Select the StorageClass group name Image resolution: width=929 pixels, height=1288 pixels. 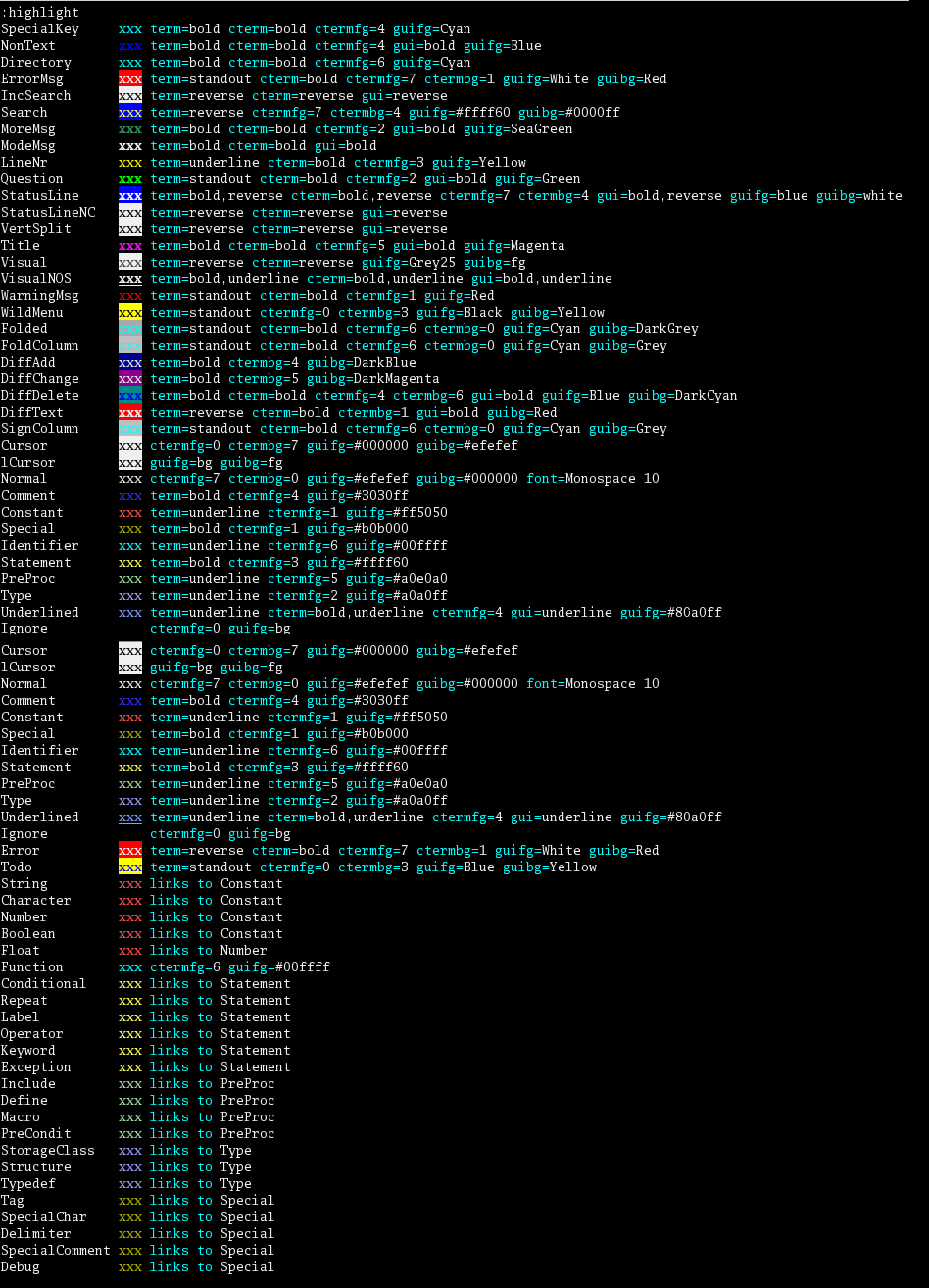48,1151
